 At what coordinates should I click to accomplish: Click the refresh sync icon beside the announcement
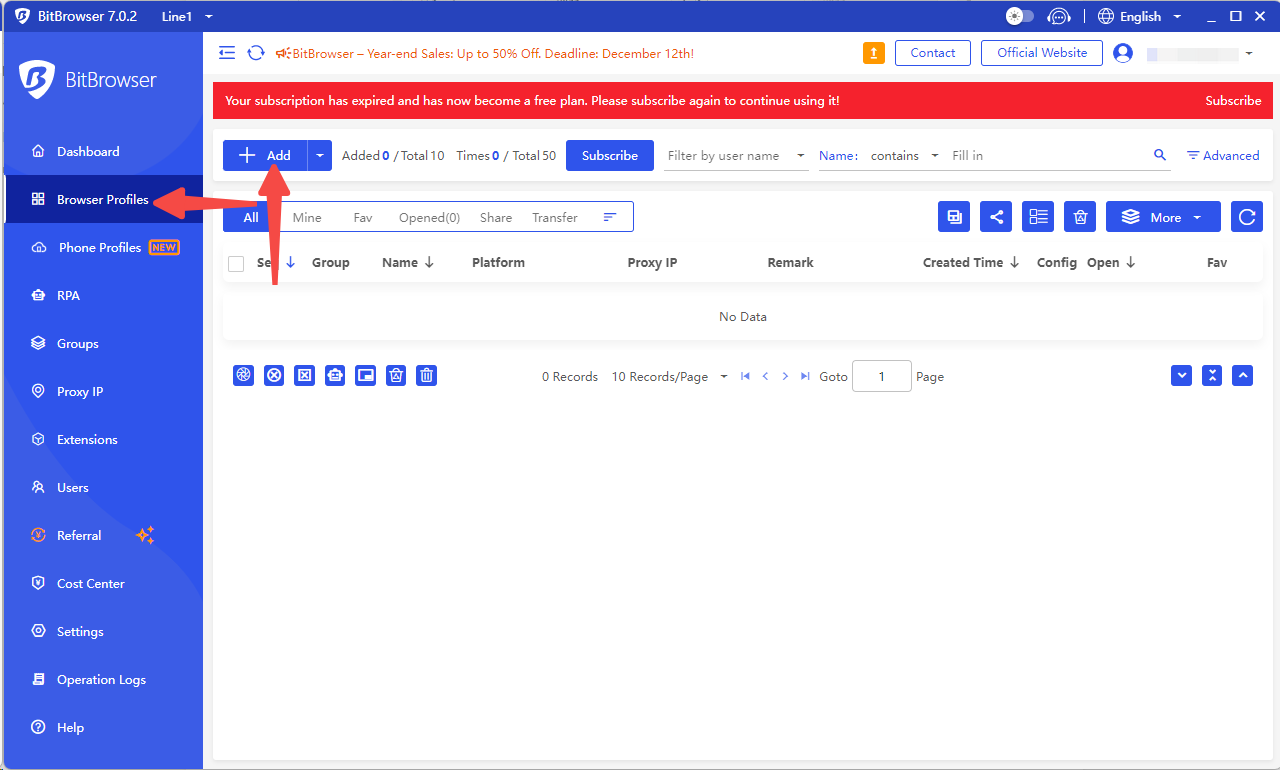[256, 53]
